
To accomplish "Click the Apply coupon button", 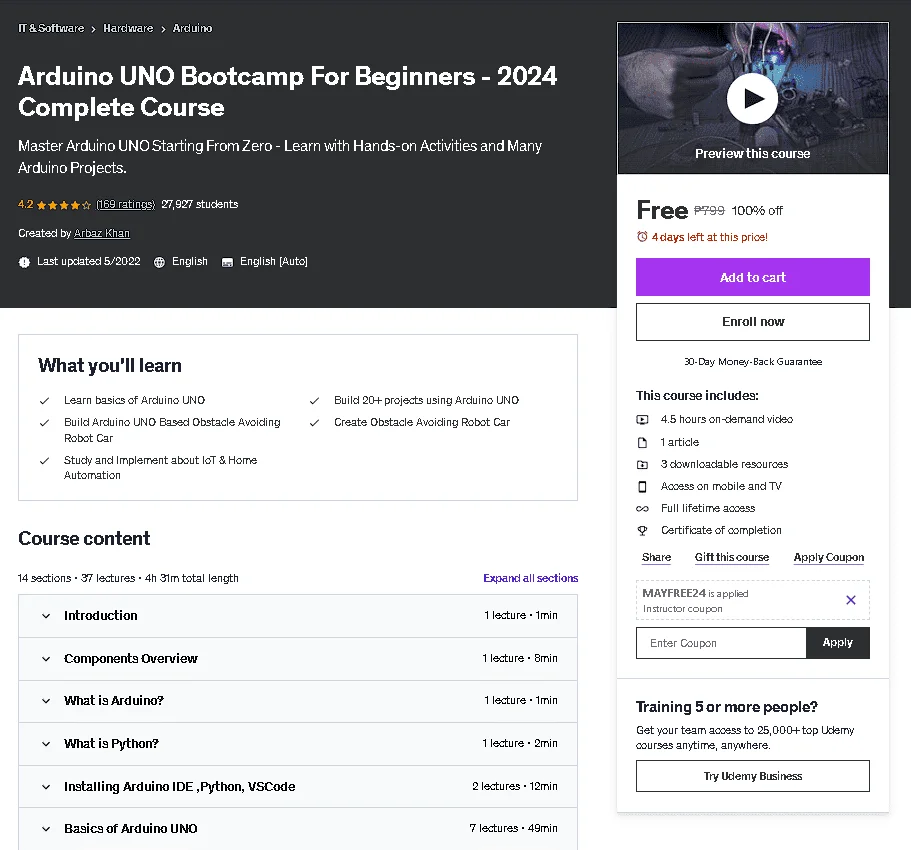I will pos(838,643).
